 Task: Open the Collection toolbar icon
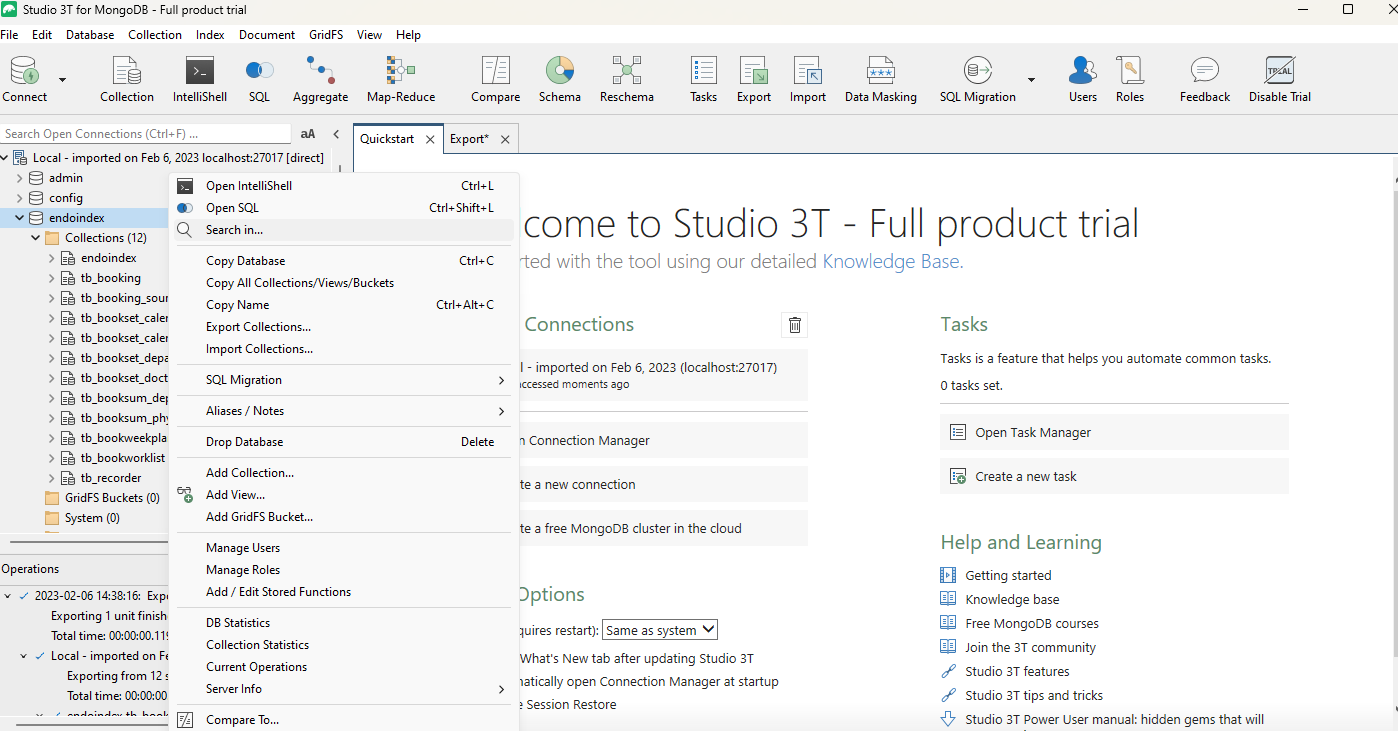tap(127, 79)
